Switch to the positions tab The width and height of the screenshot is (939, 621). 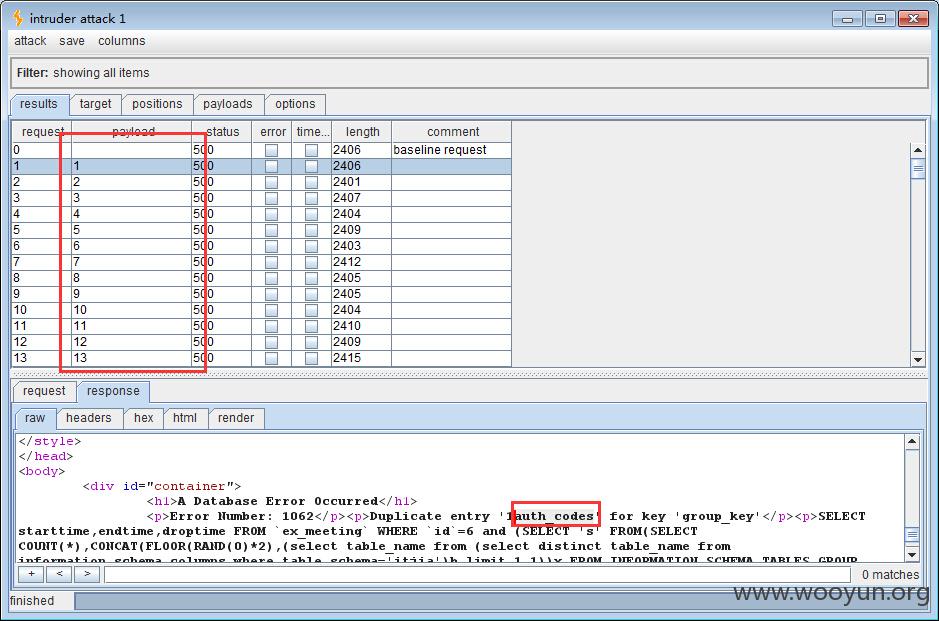(157, 104)
